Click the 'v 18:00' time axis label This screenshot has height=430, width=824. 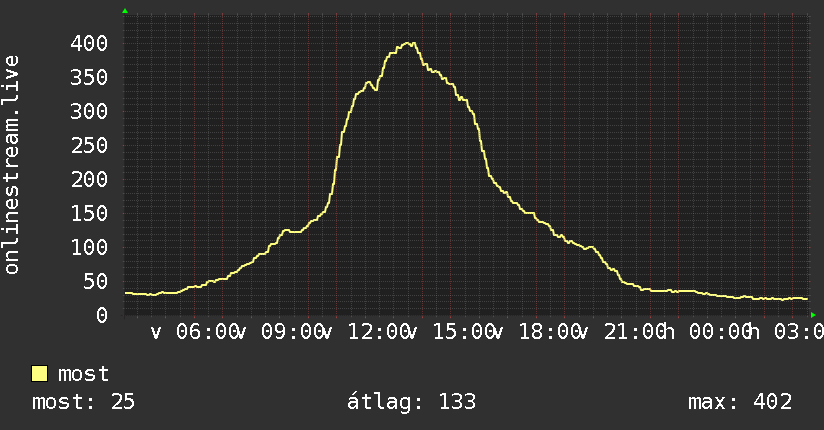[538, 332]
